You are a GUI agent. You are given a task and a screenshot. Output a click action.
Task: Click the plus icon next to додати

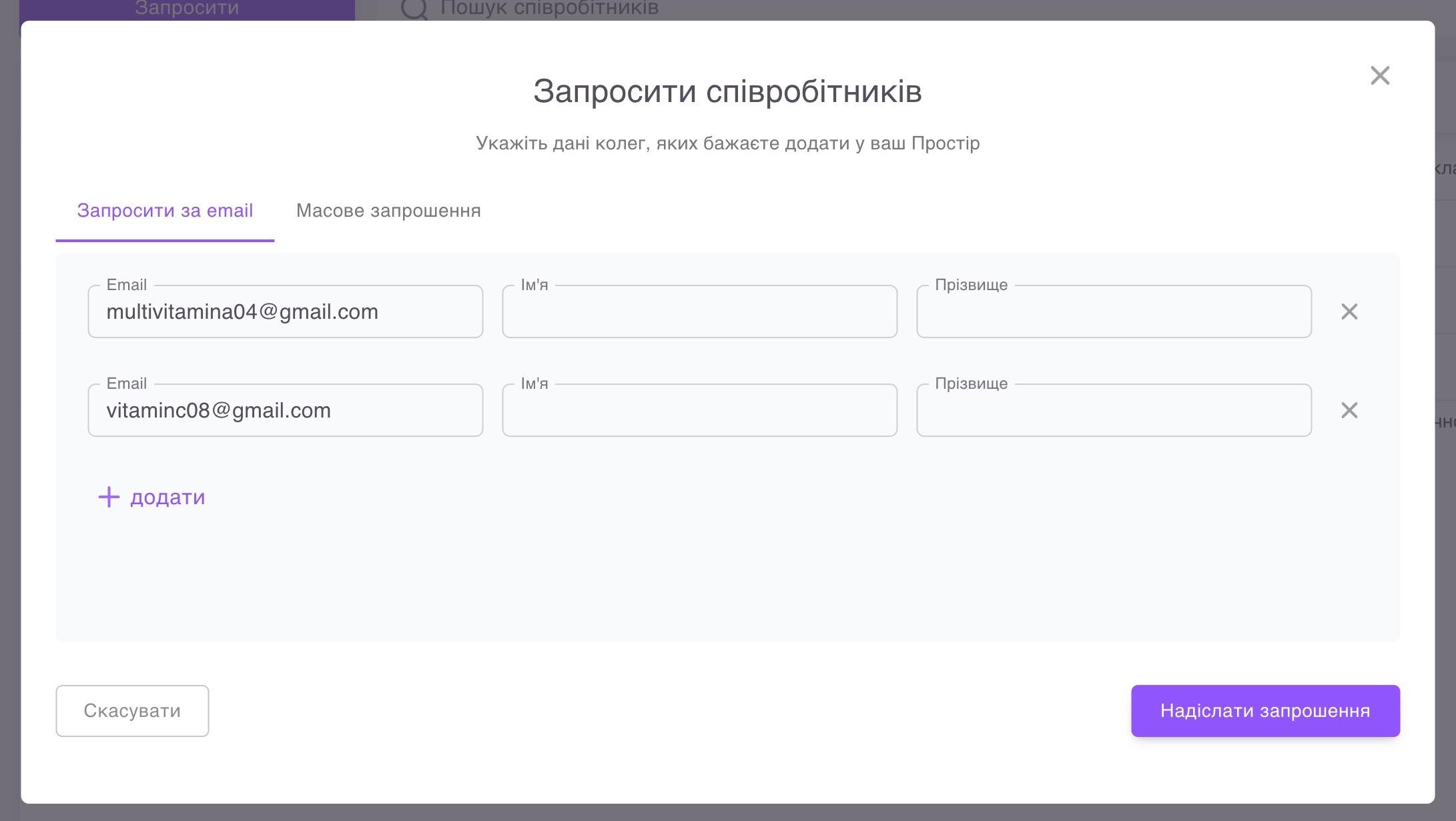coord(109,497)
